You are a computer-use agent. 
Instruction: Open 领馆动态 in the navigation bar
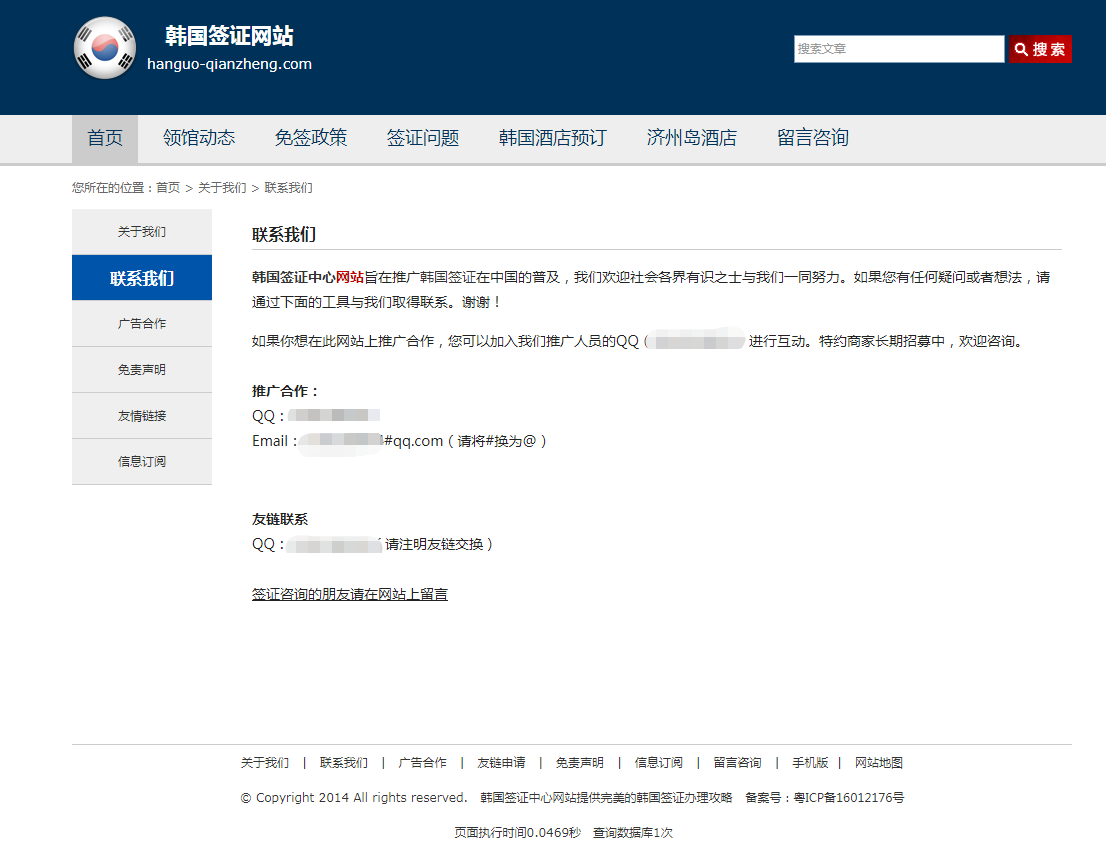(199, 138)
